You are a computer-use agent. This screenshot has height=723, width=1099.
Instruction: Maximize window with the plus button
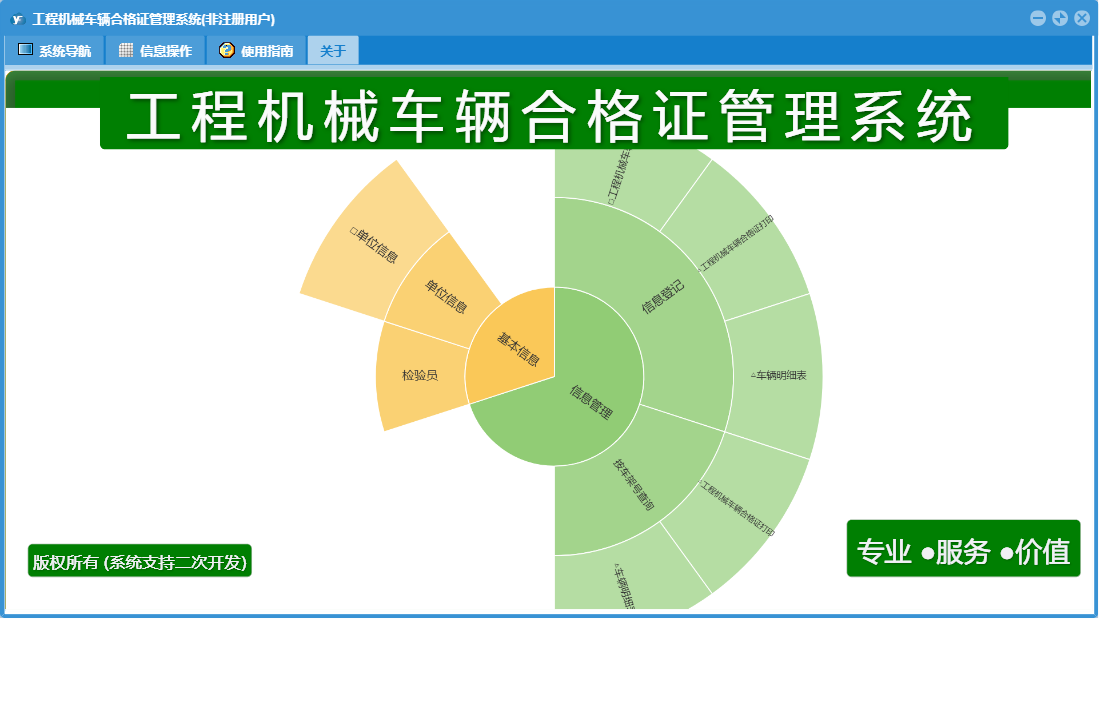[1060, 18]
